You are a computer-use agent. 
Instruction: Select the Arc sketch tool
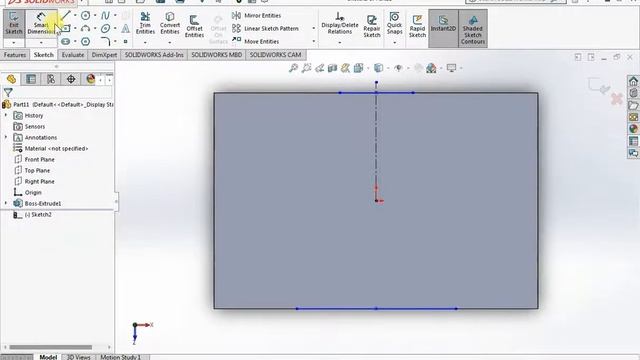click(x=85, y=29)
